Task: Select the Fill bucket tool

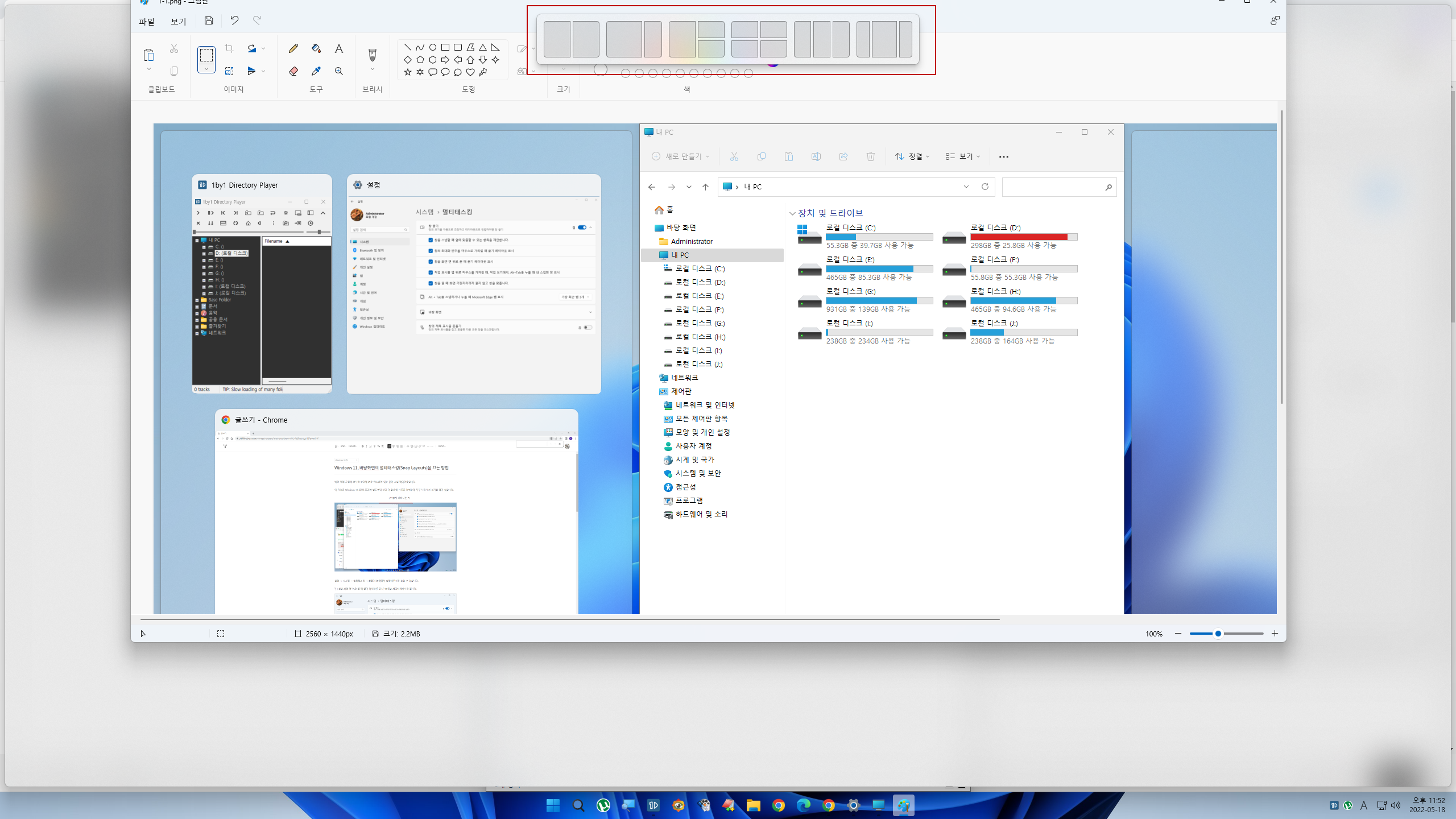Action: (x=316, y=49)
